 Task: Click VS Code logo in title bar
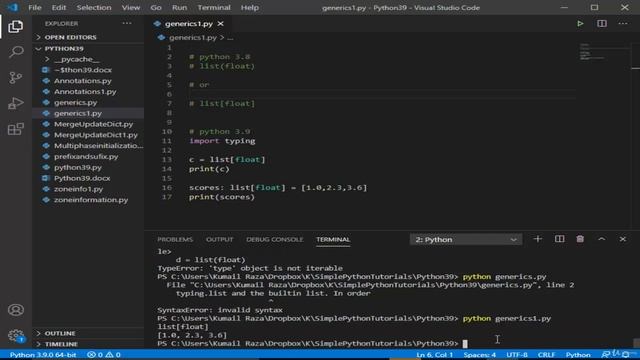pyautogui.click(x=13, y=7)
